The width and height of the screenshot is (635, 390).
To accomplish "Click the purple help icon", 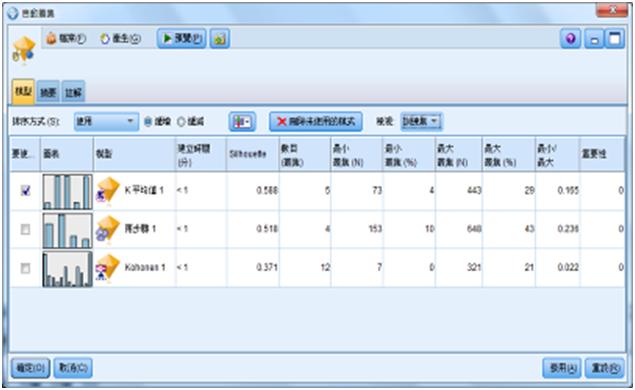I will point(571,39).
